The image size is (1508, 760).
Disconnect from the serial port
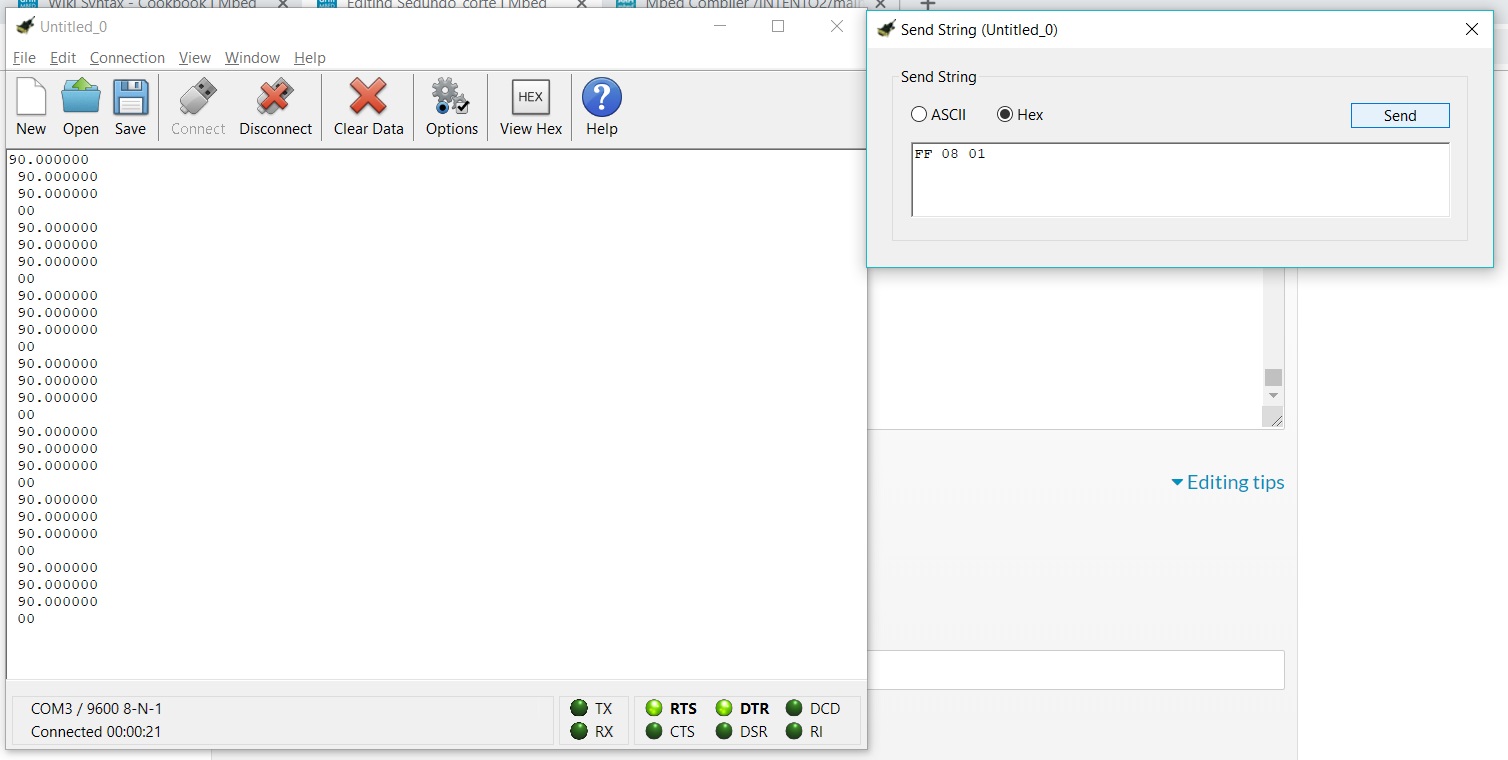pos(275,107)
